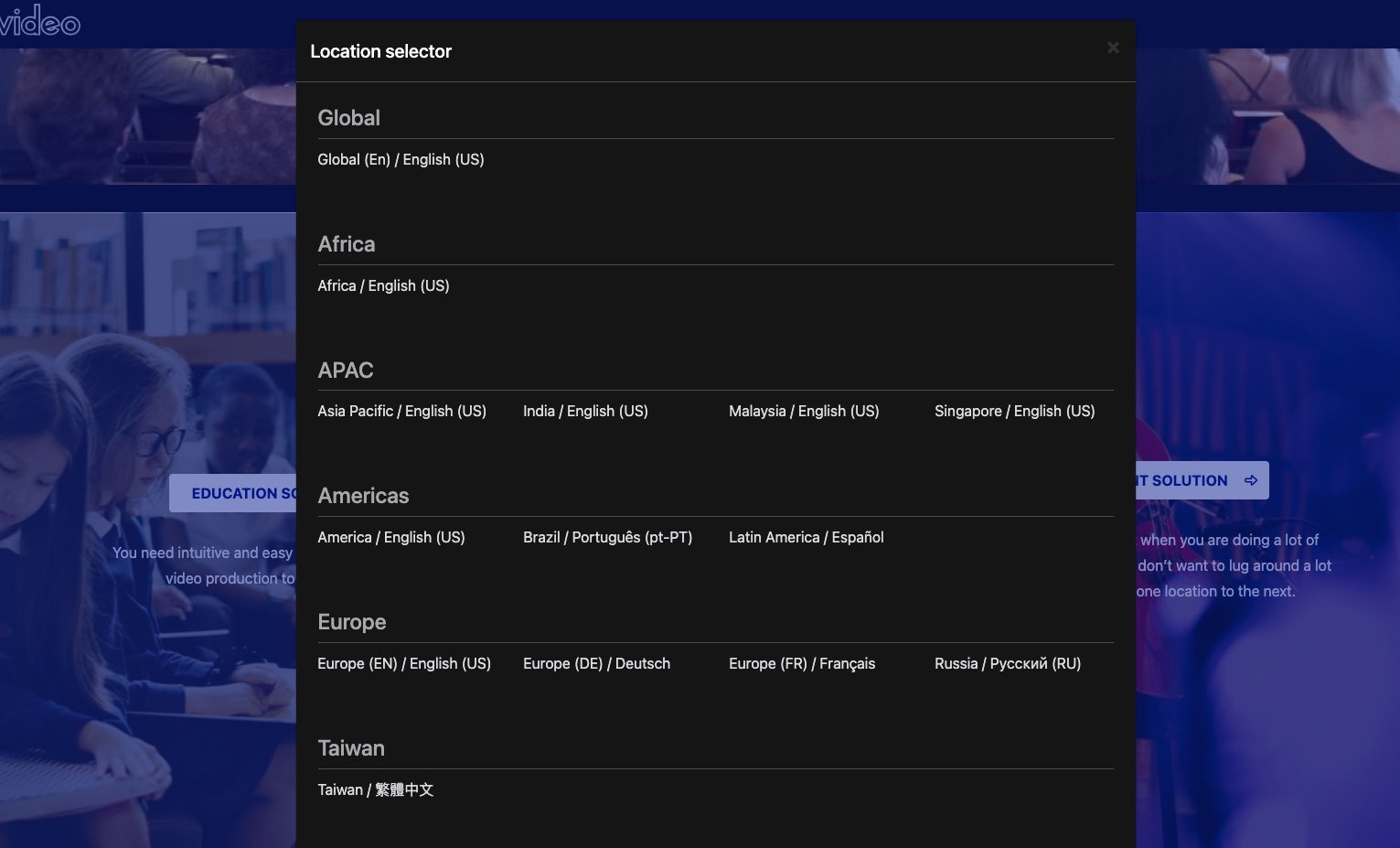Switch to Brazil / Português (pt-PT)
Viewport: 1400px width, 848px height.
607,537
